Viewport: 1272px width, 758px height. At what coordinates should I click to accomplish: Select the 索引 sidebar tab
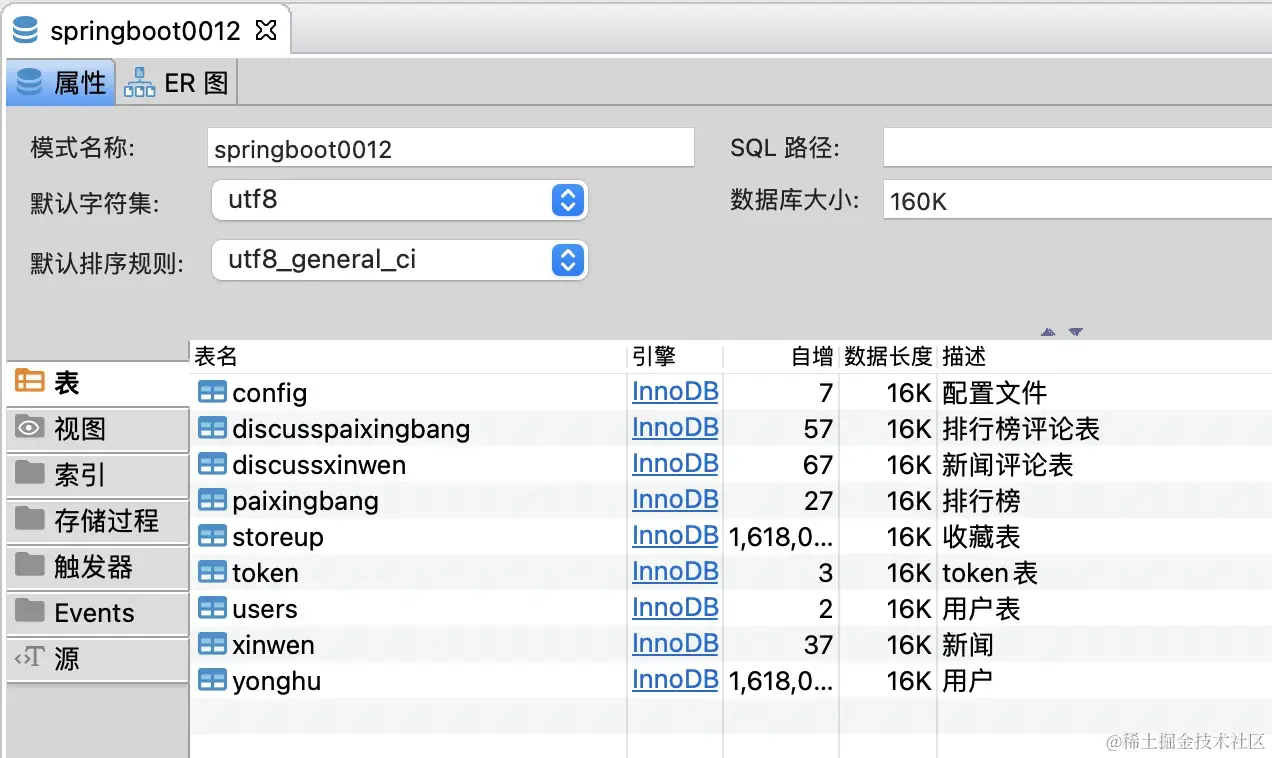[97, 475]
